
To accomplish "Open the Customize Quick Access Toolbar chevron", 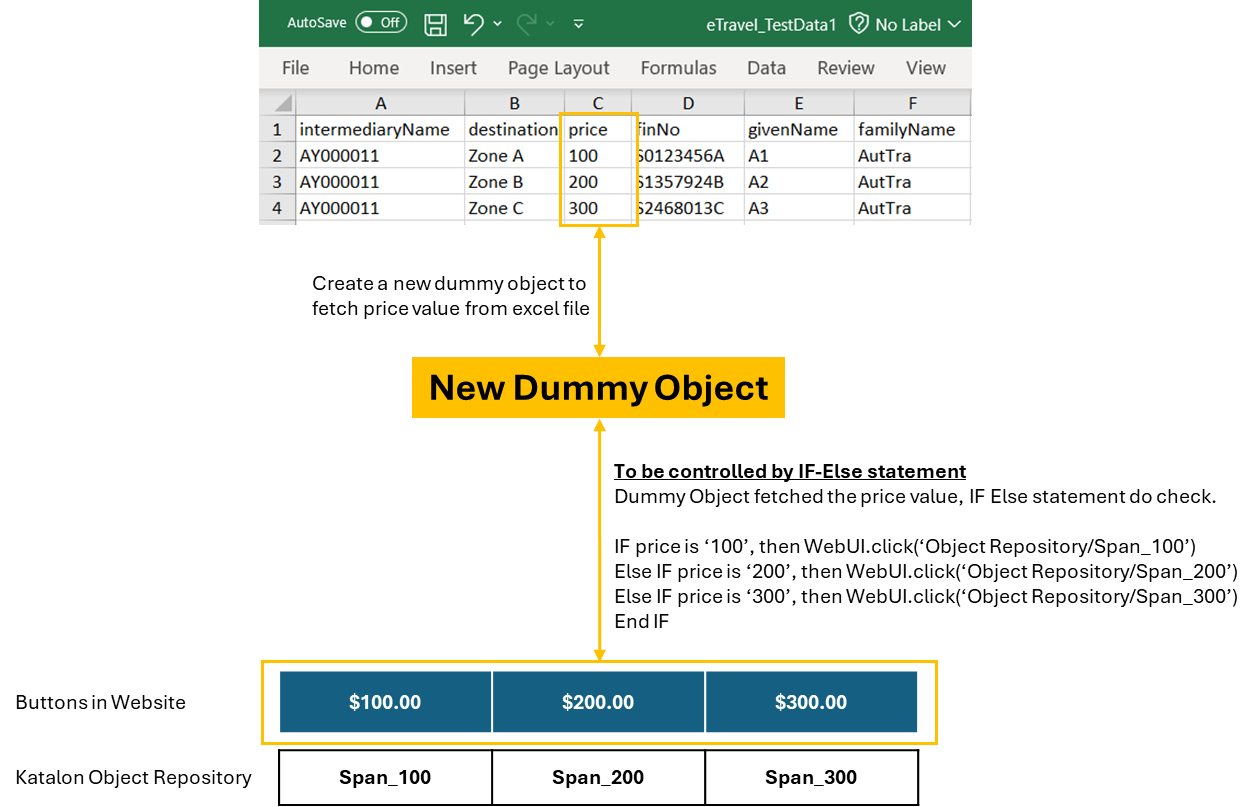I will 578,24.
